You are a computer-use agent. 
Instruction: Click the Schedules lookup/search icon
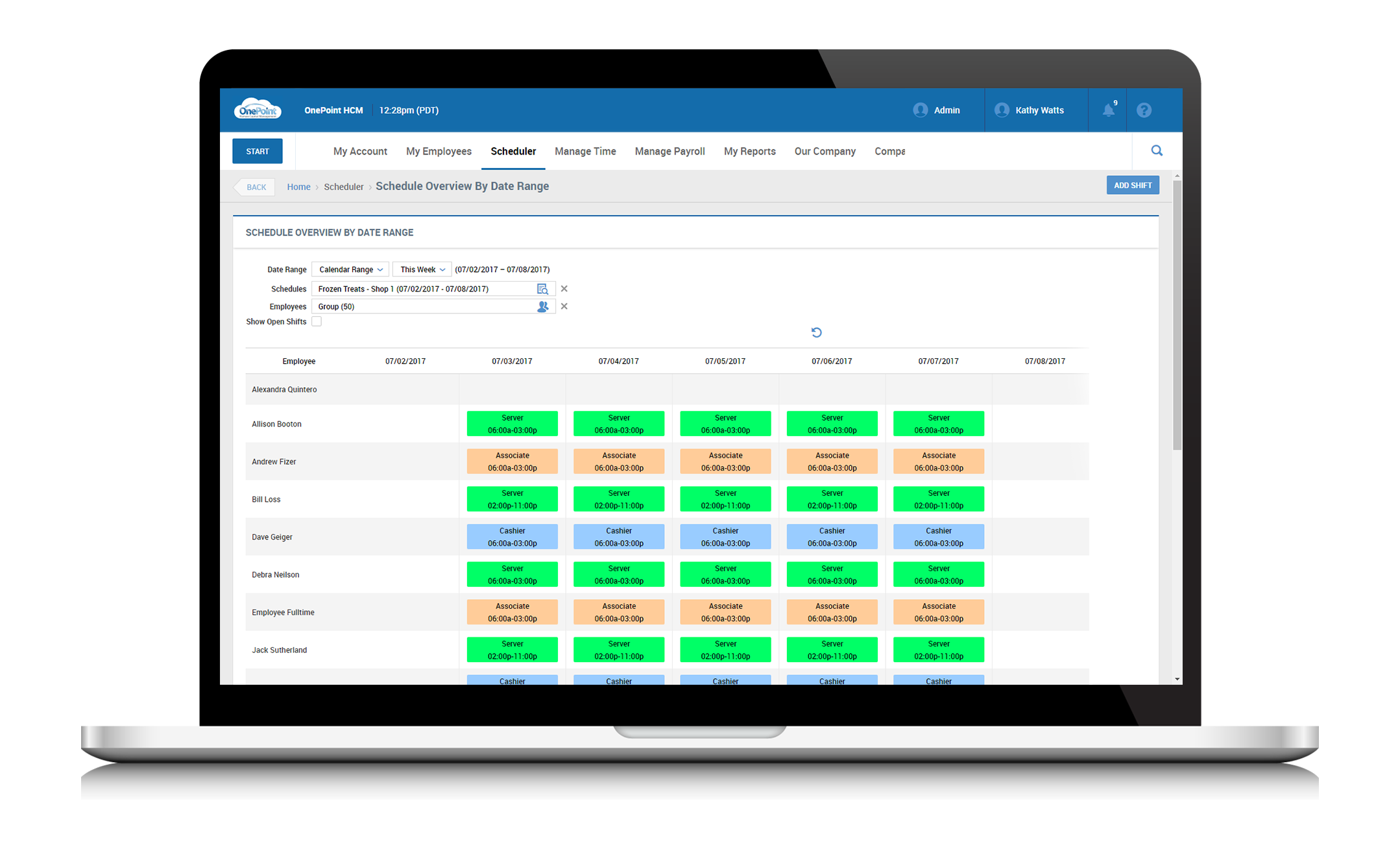click(x=540, y=288)
